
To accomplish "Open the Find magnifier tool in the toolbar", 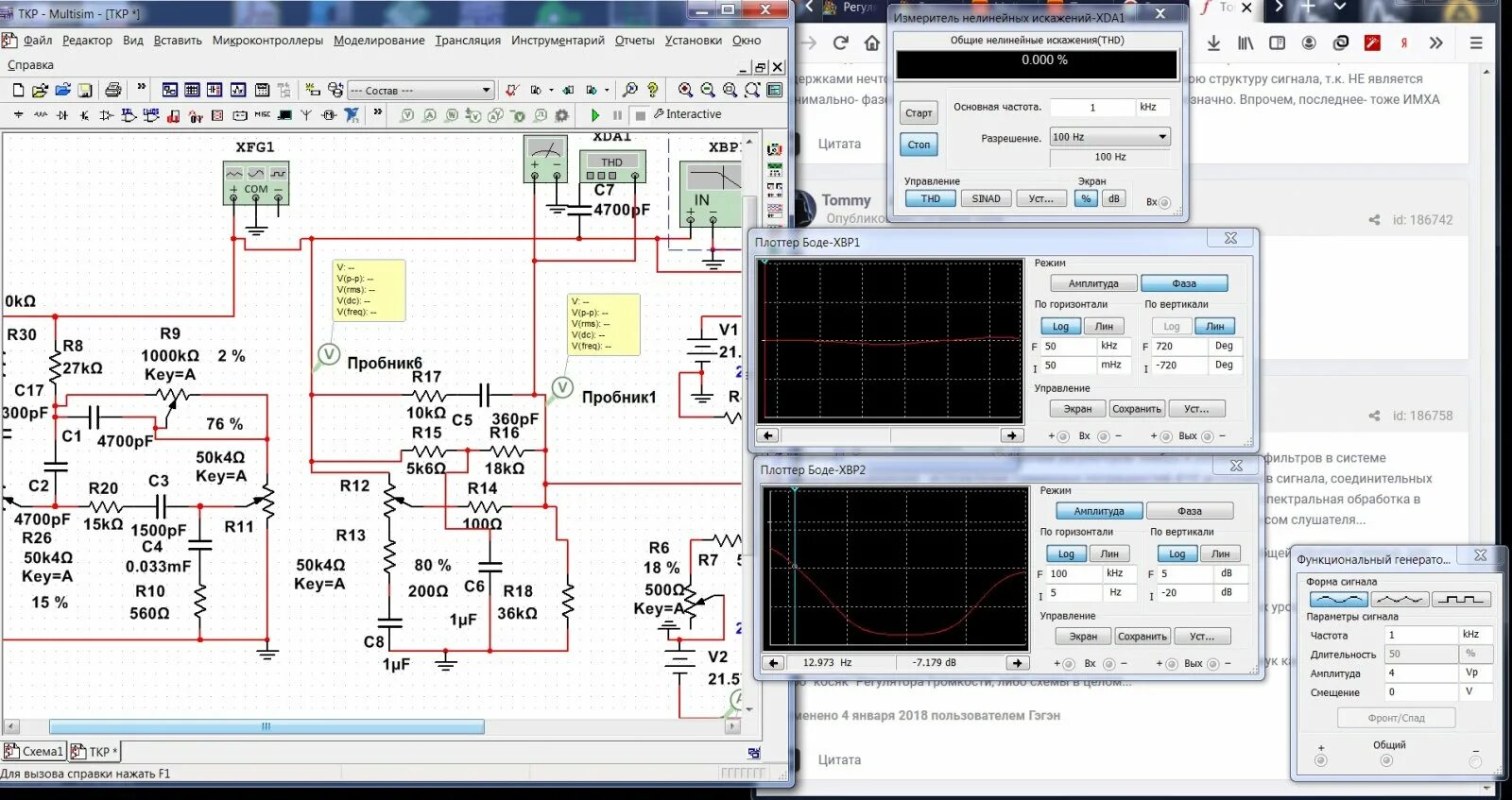I will (630, 90).
